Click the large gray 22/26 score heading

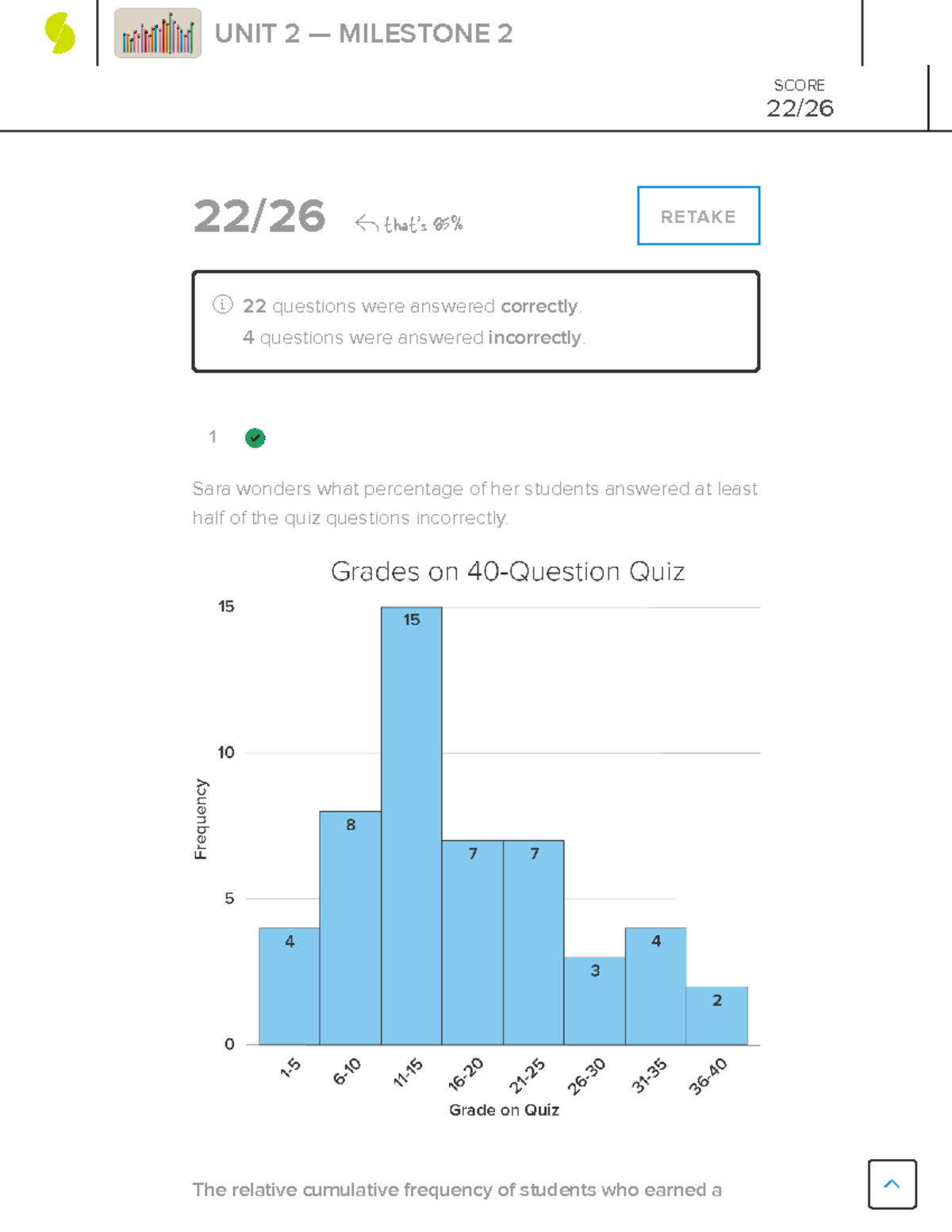coord(259,216)
